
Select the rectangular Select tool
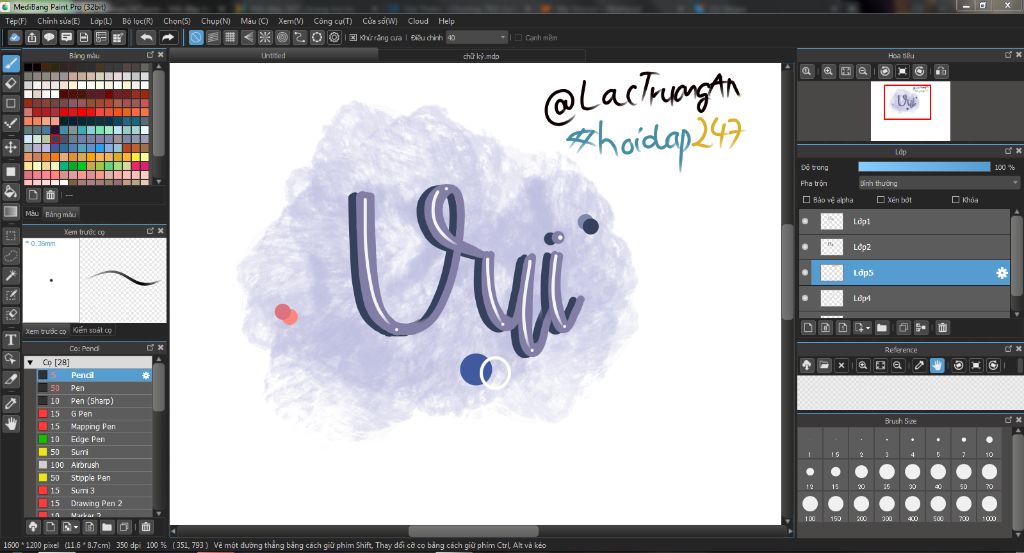[11, 235]
